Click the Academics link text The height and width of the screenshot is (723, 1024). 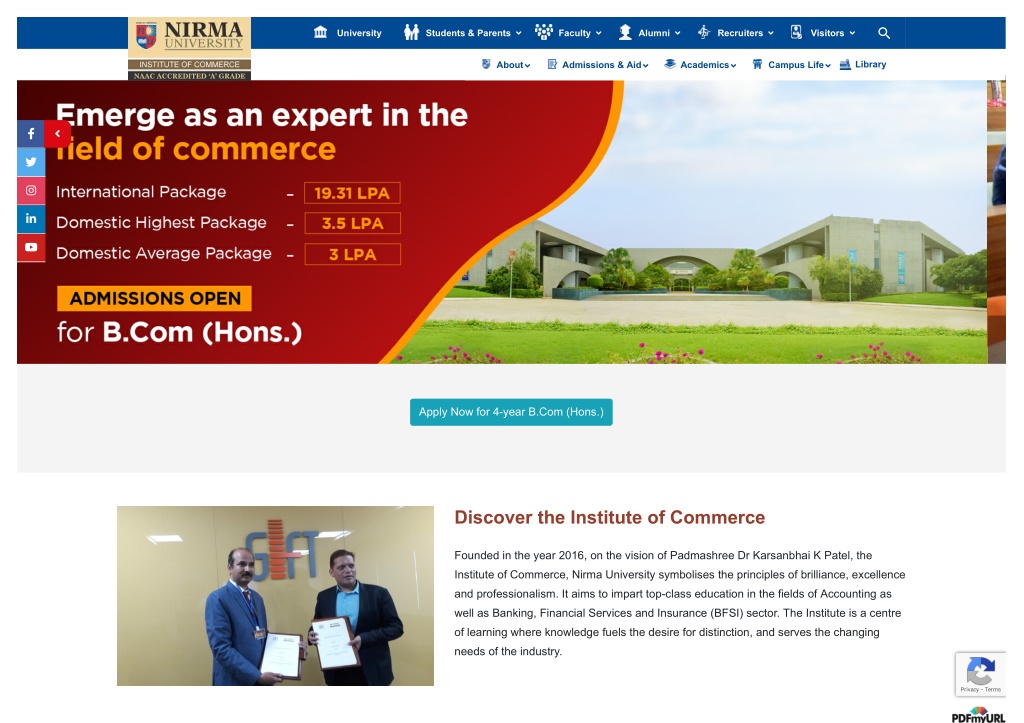(x=705, y=65)
